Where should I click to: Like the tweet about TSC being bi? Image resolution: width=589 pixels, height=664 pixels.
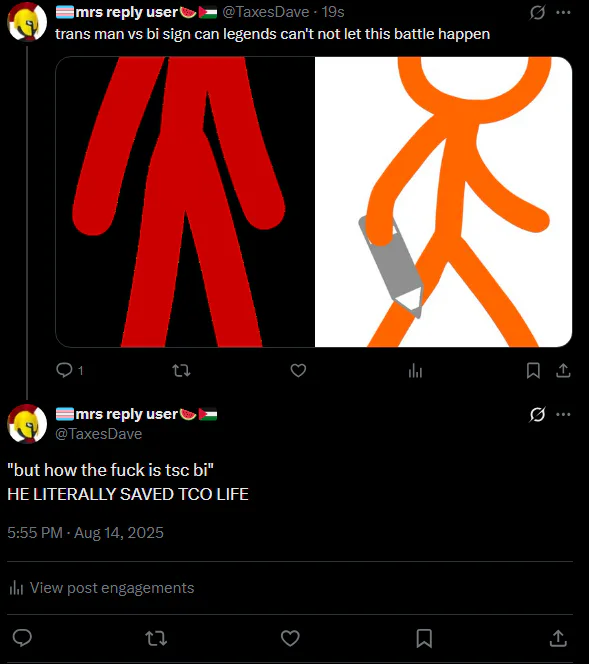[290, 638]
